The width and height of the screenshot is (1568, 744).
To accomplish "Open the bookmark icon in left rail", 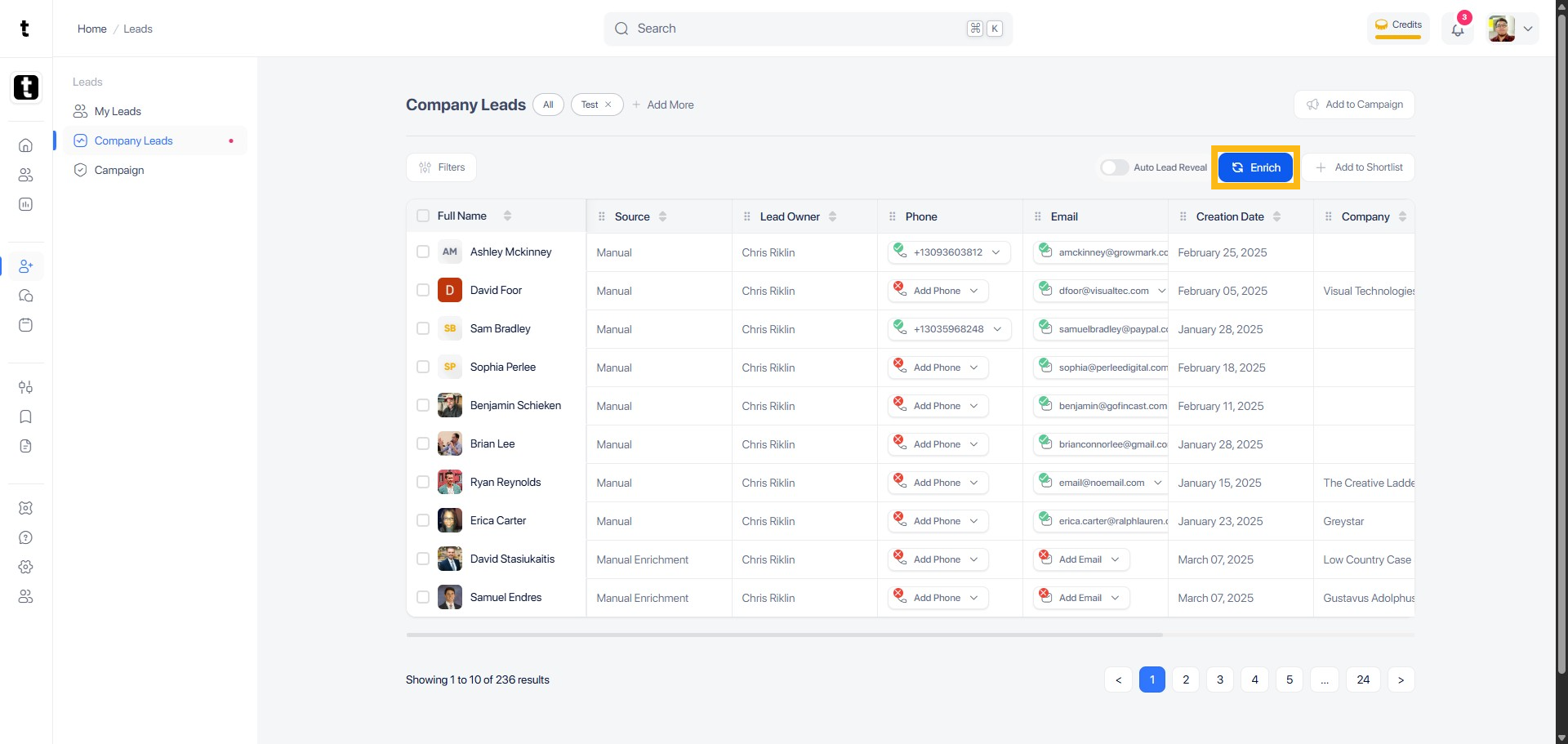I will (x=26, y=417).
